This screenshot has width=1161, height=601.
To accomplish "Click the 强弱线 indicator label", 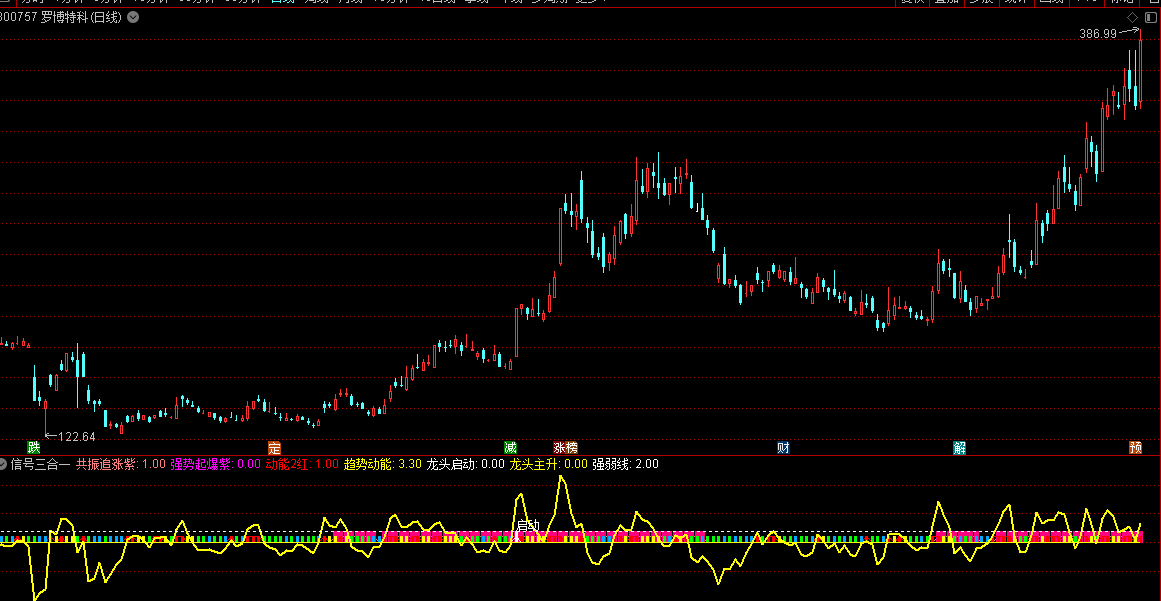I will 612,464.
